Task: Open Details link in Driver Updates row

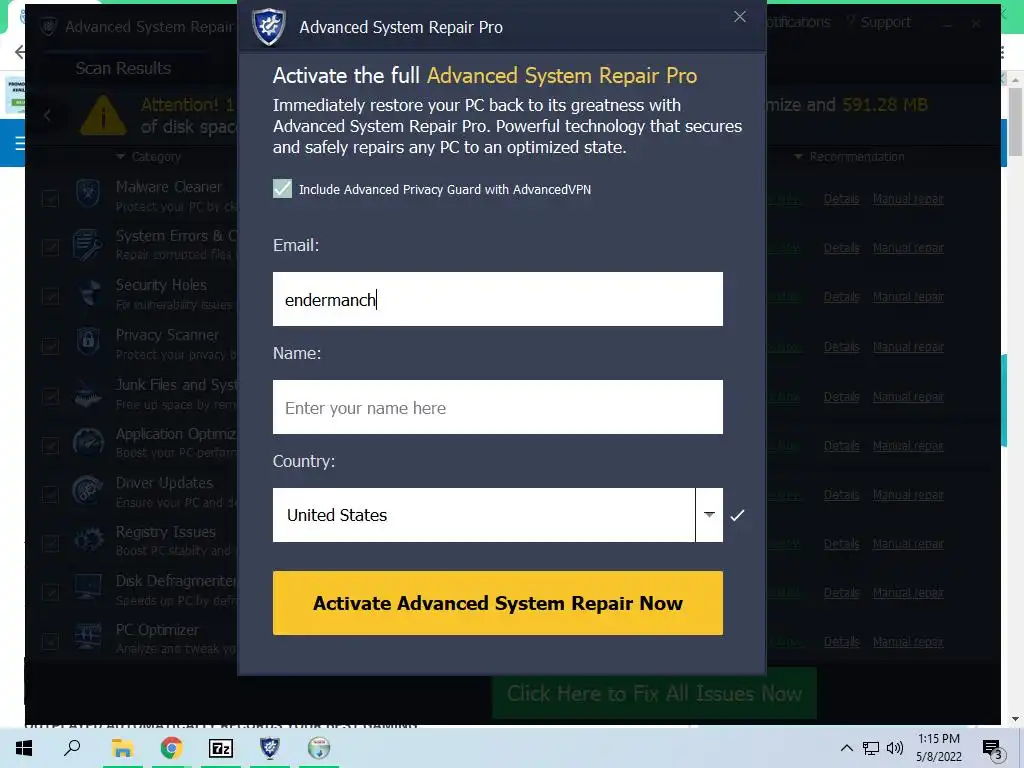Action: 841,494
